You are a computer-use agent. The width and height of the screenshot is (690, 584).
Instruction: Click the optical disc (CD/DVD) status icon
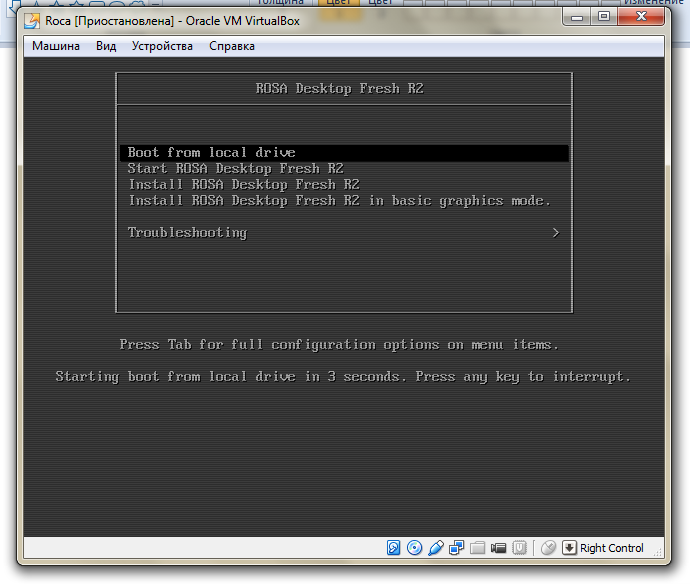(x=415, y=548)
